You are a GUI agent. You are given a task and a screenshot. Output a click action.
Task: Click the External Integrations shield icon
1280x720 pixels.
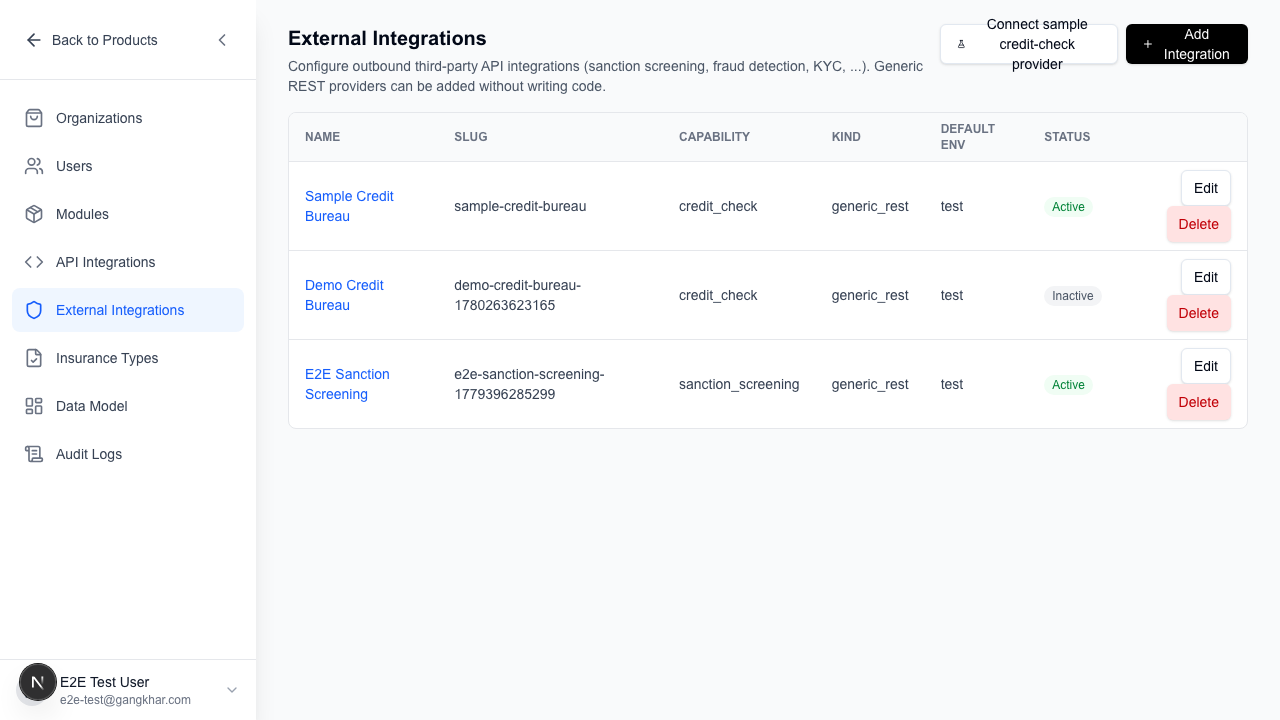pos(34,310)
